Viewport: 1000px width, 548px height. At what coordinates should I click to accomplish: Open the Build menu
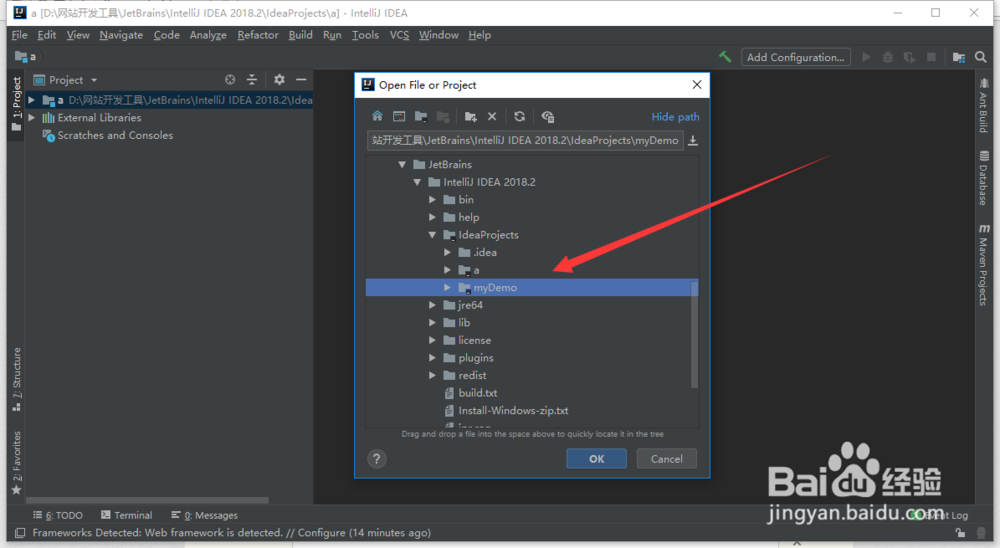[300, 35]
